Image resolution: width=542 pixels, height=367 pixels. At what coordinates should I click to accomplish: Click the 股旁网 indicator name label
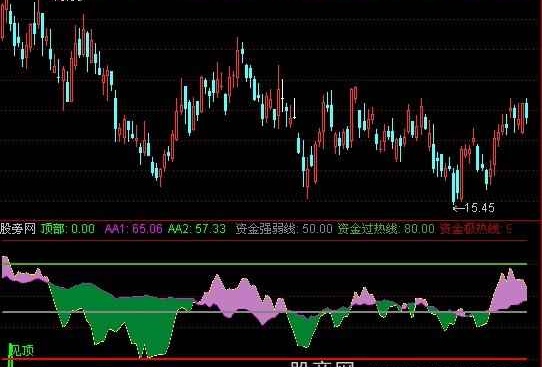[18, 229]
